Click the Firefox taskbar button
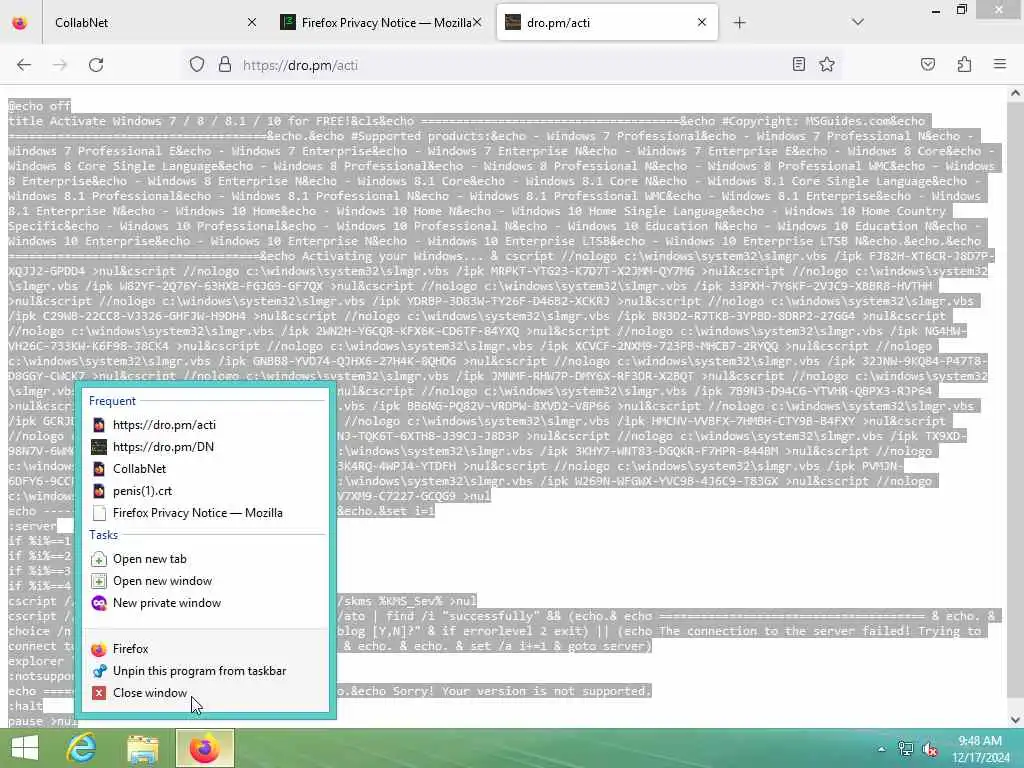Viewport: 1024px width, 768px height. (x=205, y=748)
